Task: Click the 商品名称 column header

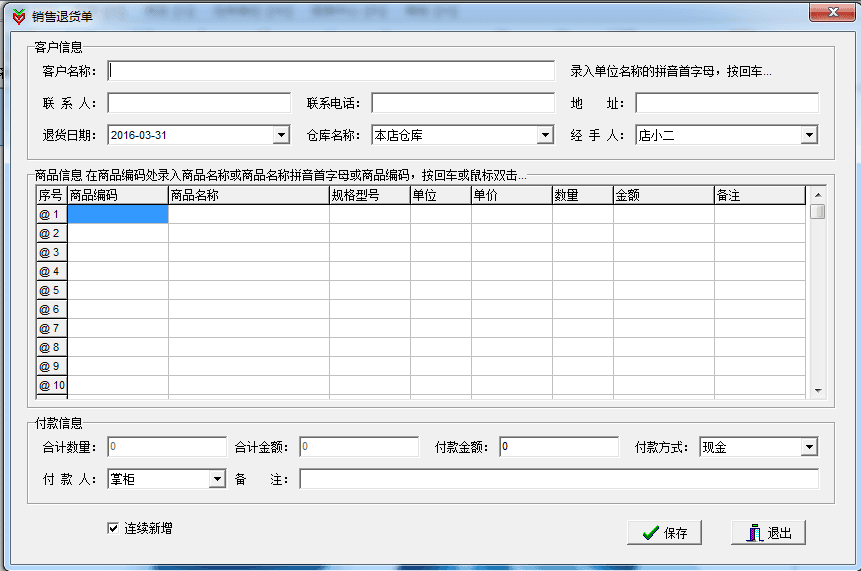Action: coord(248,196)
